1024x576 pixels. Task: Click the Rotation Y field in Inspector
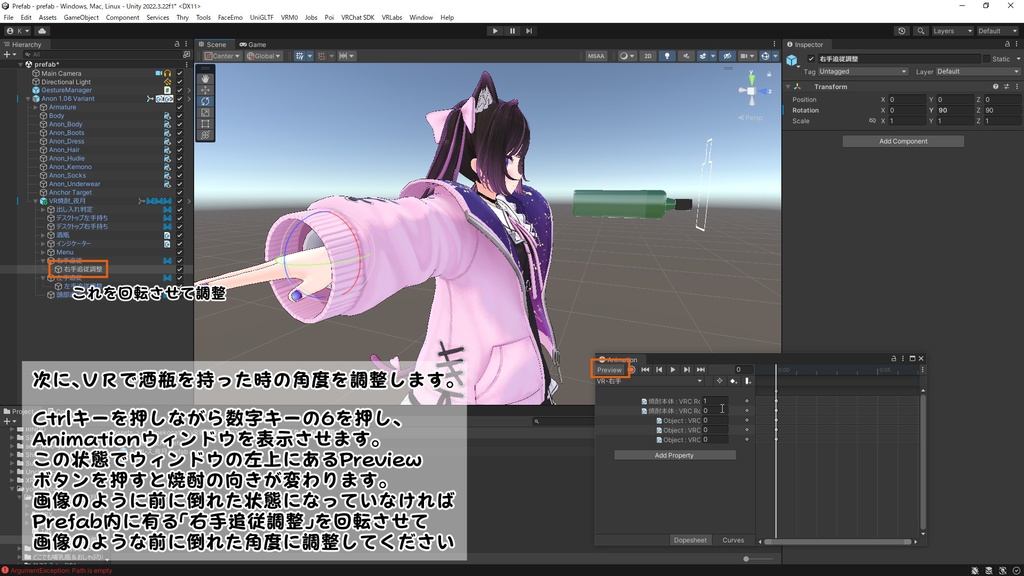pyautogui.click(x=953, y=110)
